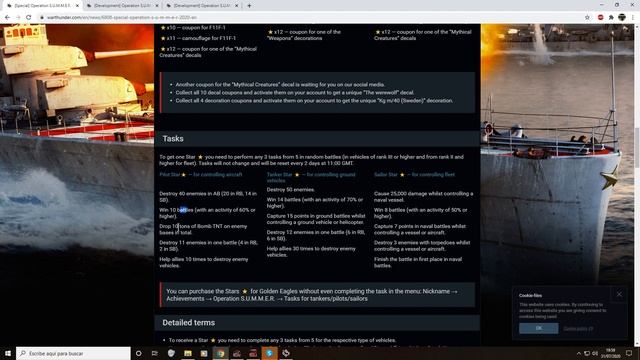Image resolution: width=640 pixels, height=360 pixels.
Task: Close the second Development Operation tab
Action: 157,6
